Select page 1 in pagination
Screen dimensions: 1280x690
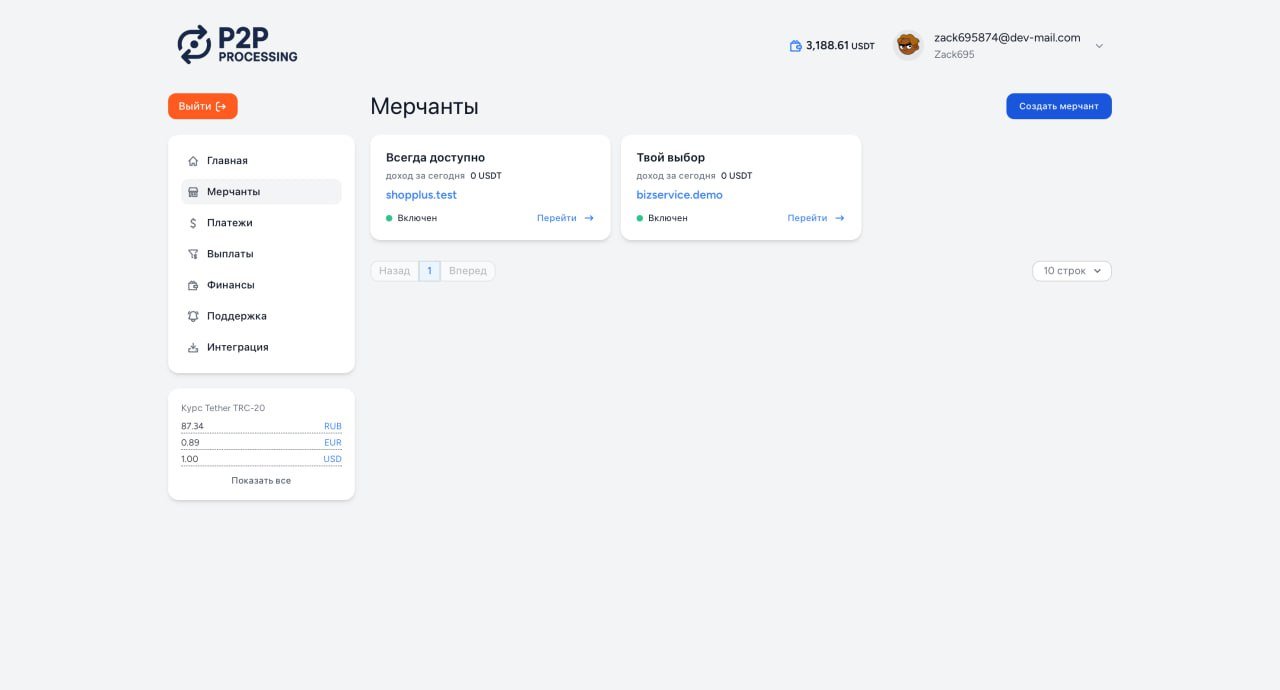pyautogui.click(x=429, y=271)
